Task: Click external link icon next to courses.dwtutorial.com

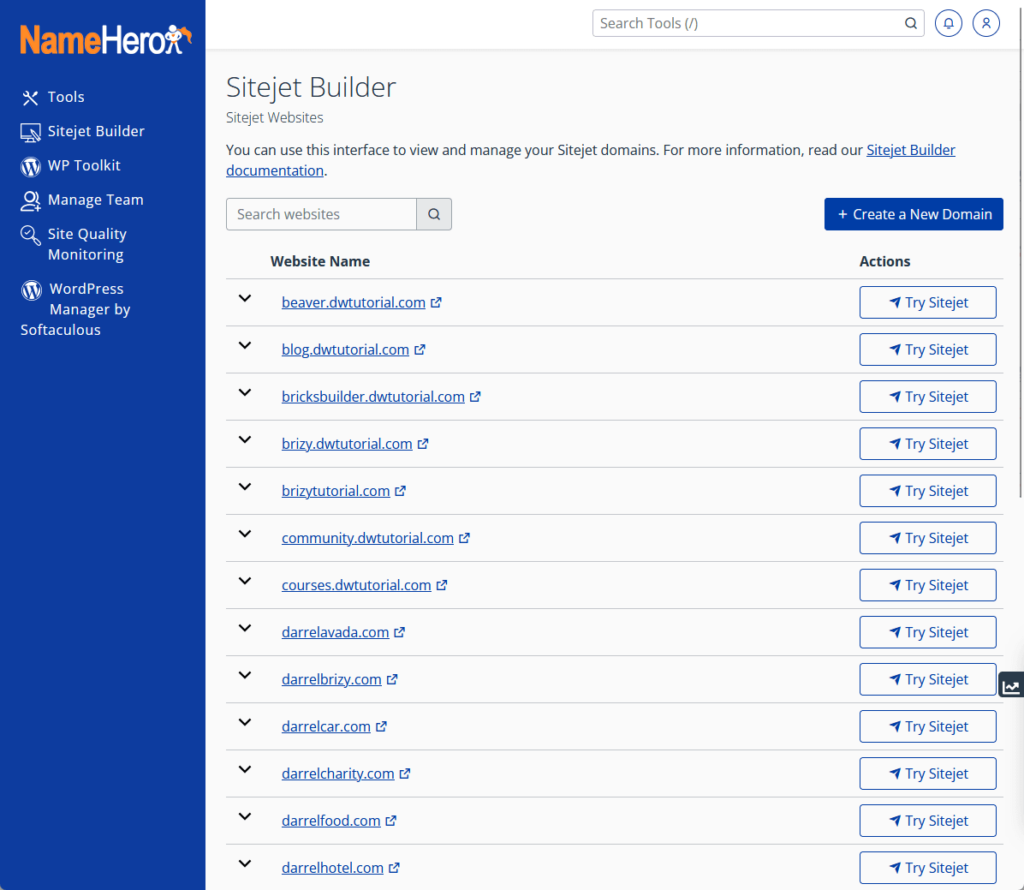Action: point(442,585)
